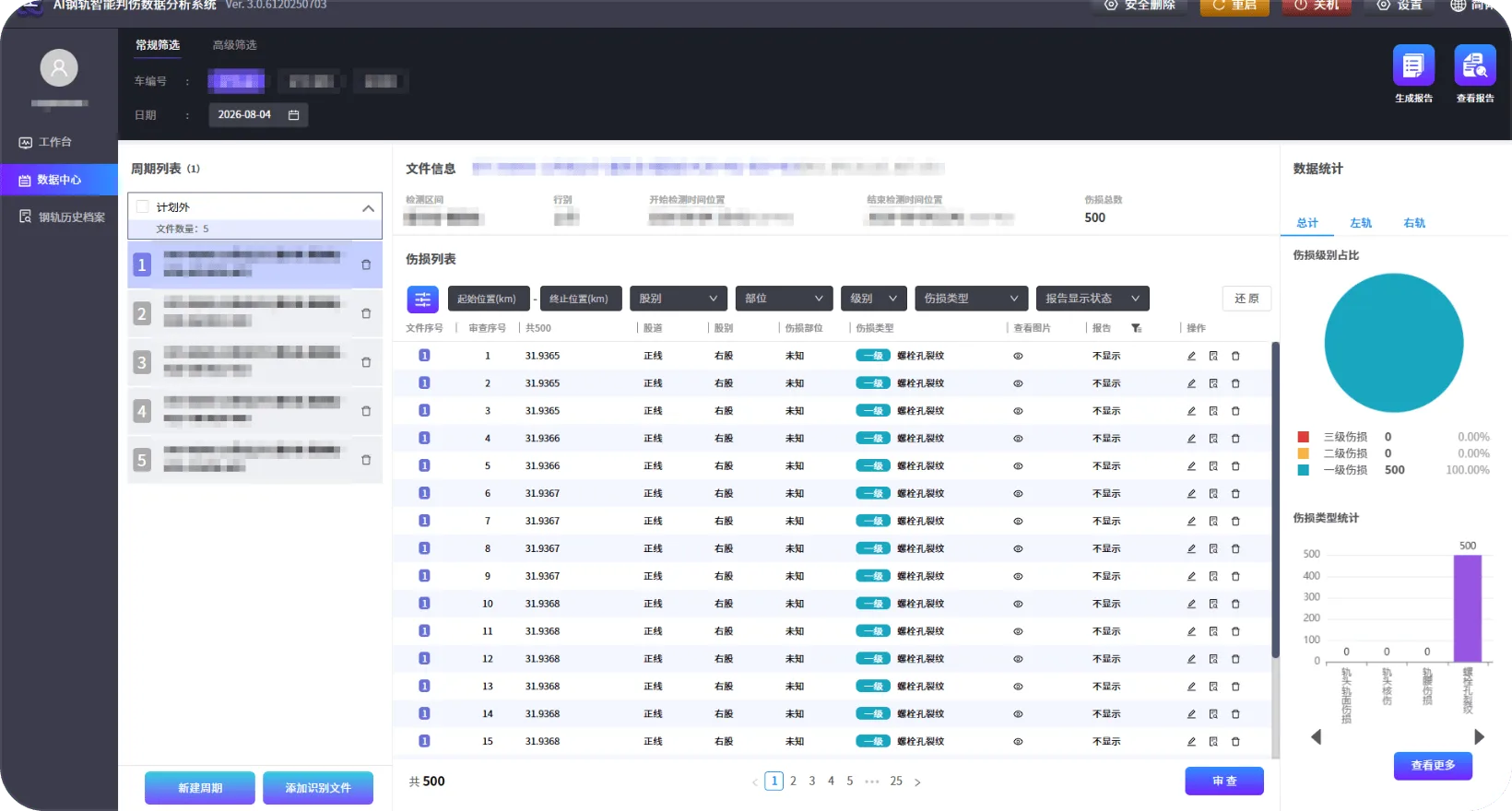This screenshot has height=811, width=1512.
Task: Edit record row 12 with pencil icon
Action: [x=1191, y=659]
